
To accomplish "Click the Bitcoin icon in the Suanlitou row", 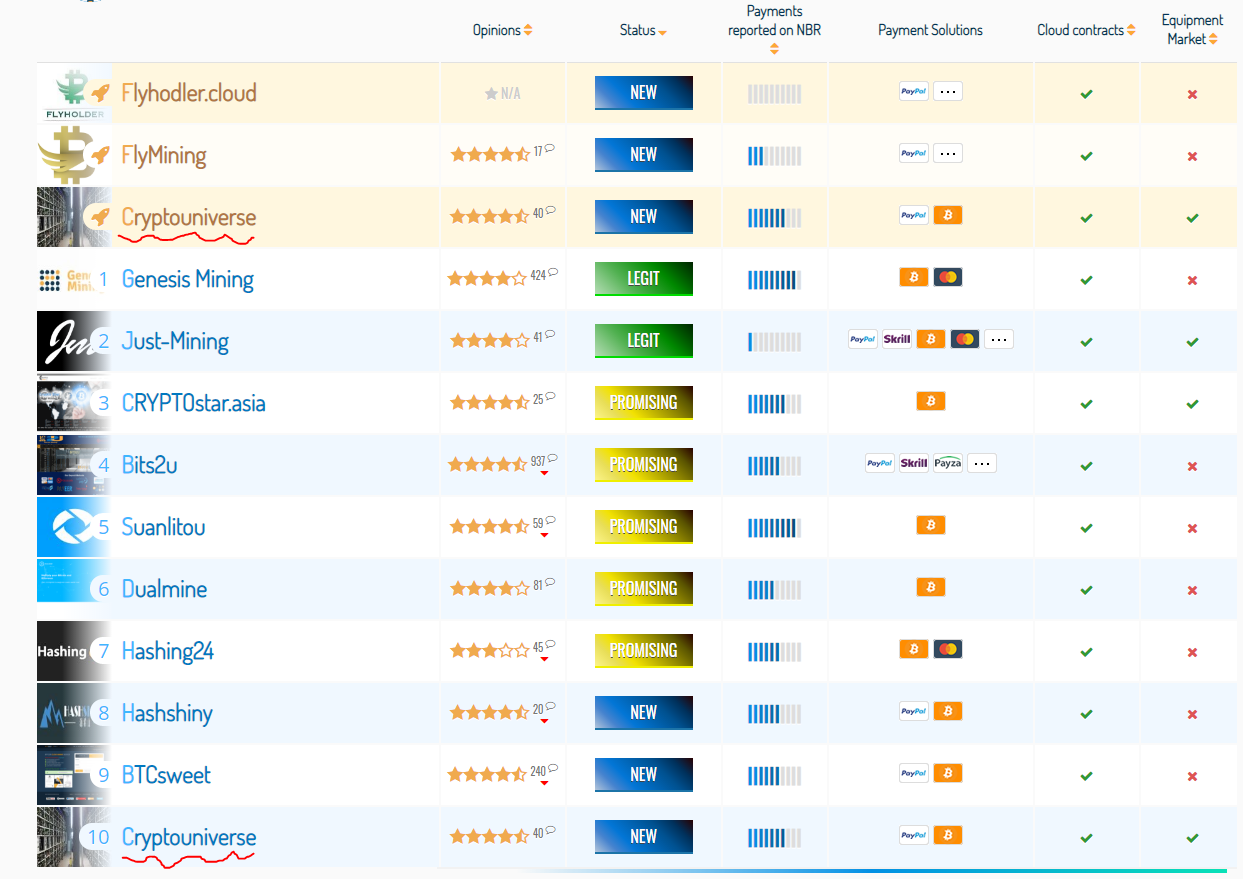I will click(931, 525).
